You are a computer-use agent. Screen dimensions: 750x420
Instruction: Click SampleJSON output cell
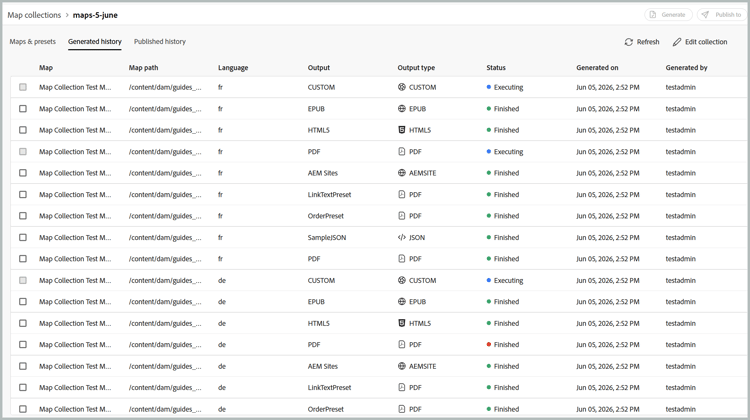[x=327, y=237]
